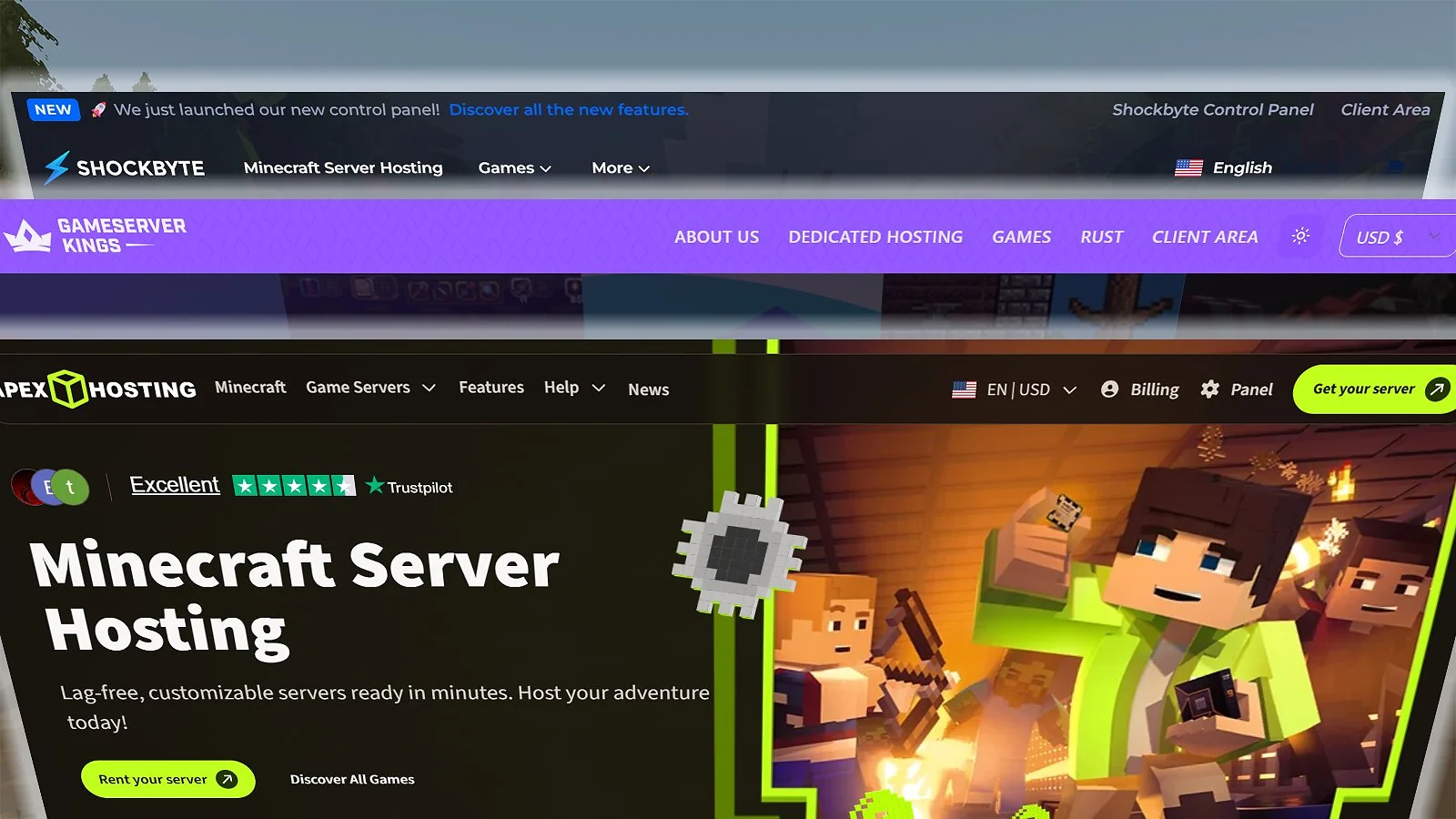
Task: Toggle the GameServer Kings light theme sun icon
Action: pos(1300,236)
